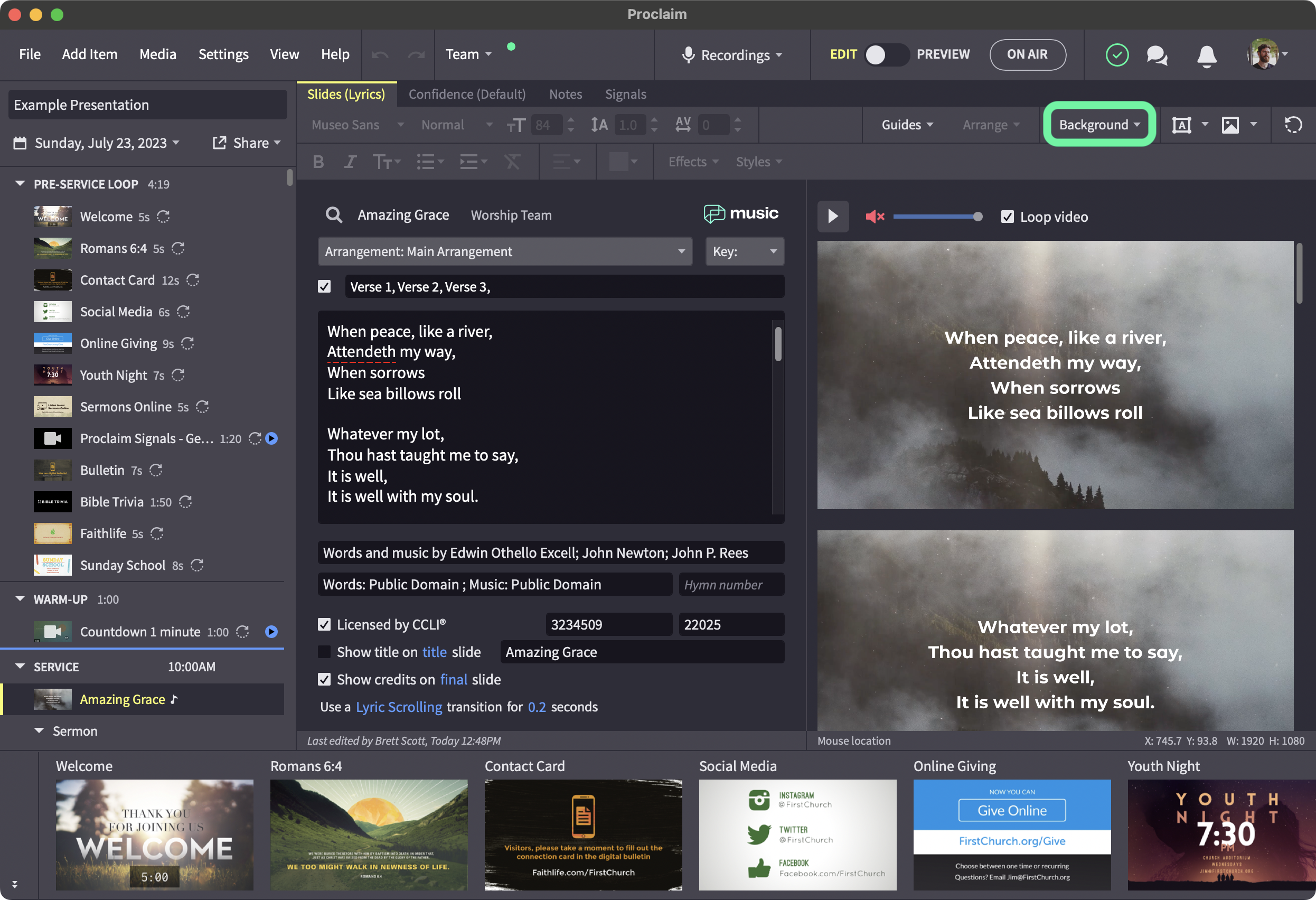Open the text indent options
Screen dimensions: 1316x900
tap(473, 162)
